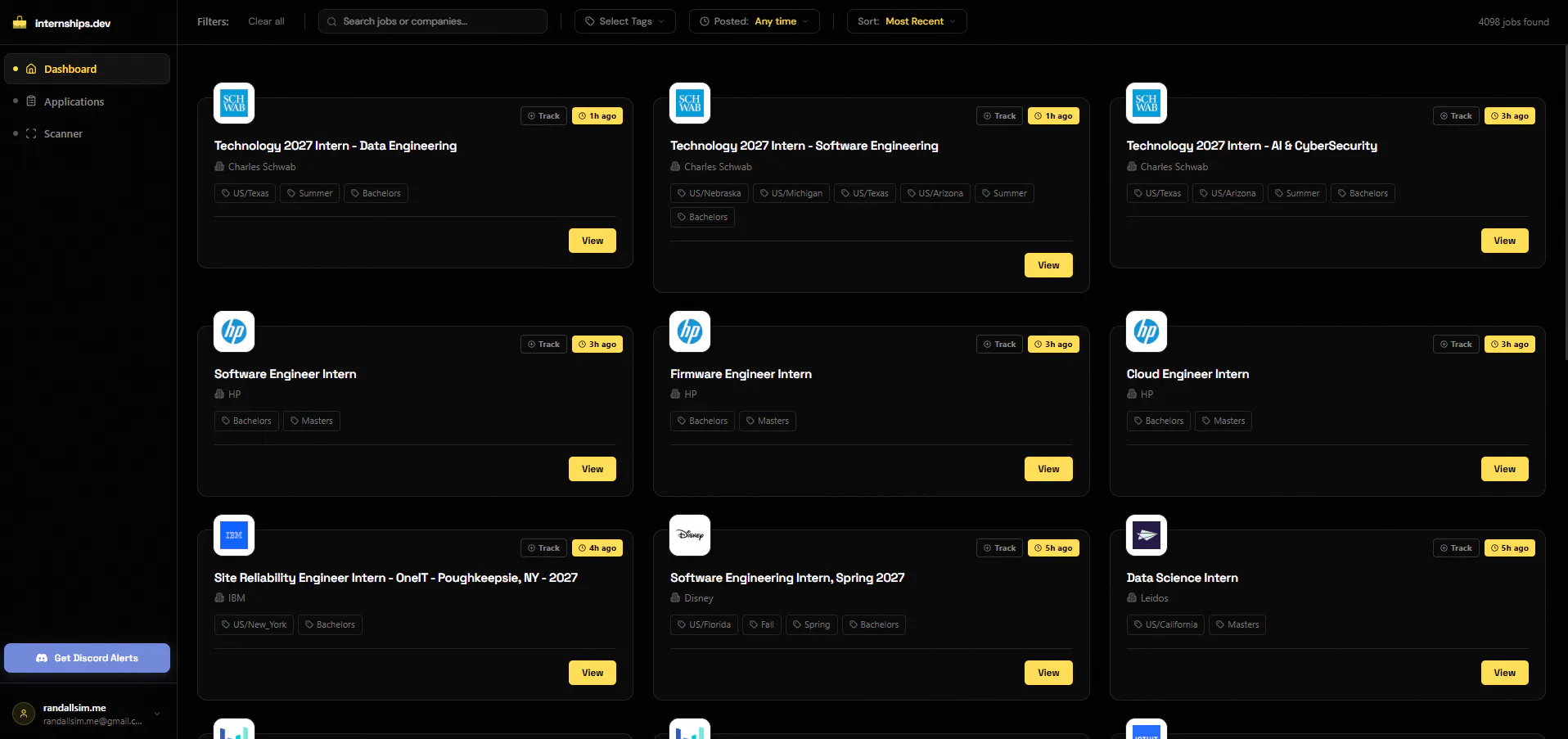Track the HP Software Engineer Intern job
The image size is (1568, 739).
coord(543,345)
